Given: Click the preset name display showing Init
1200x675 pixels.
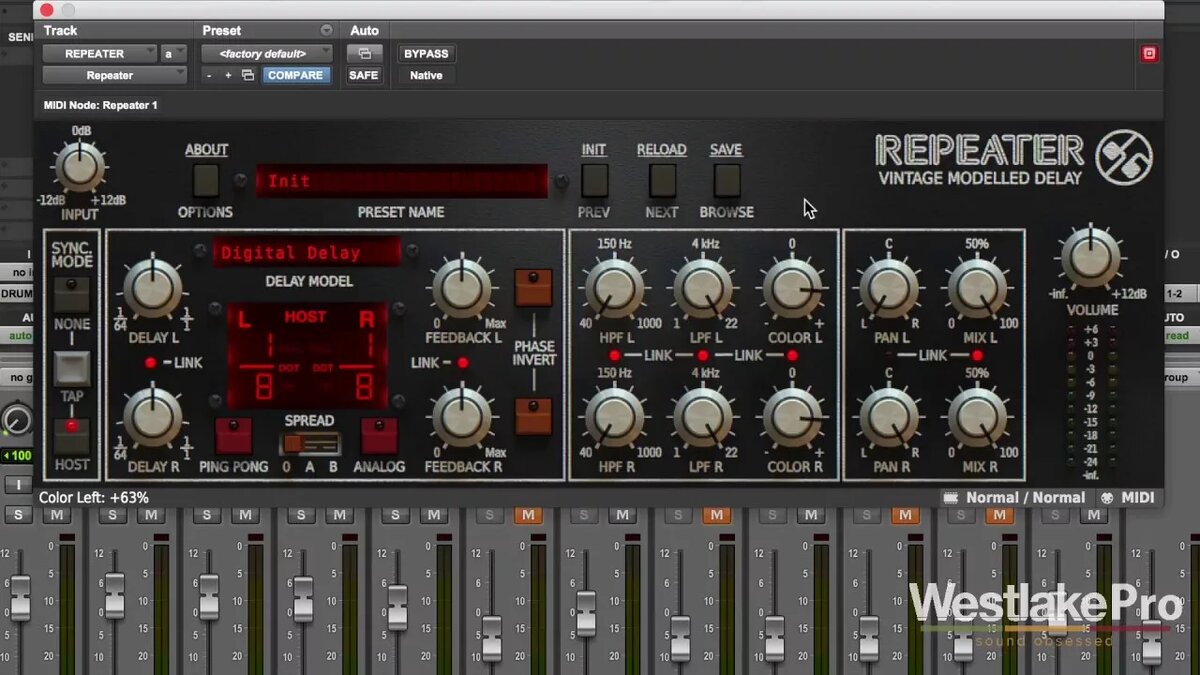Looking at the screenshot, I should coord(402,181).
